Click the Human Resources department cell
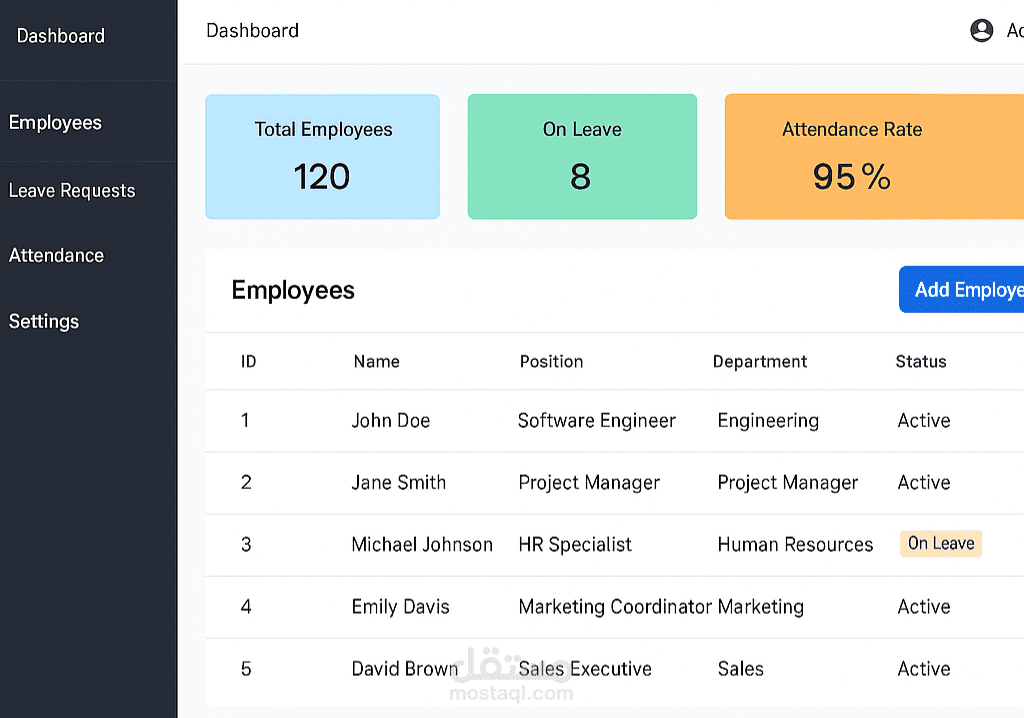Viewport: 1024px width, 718px height. tap(795, 545)
